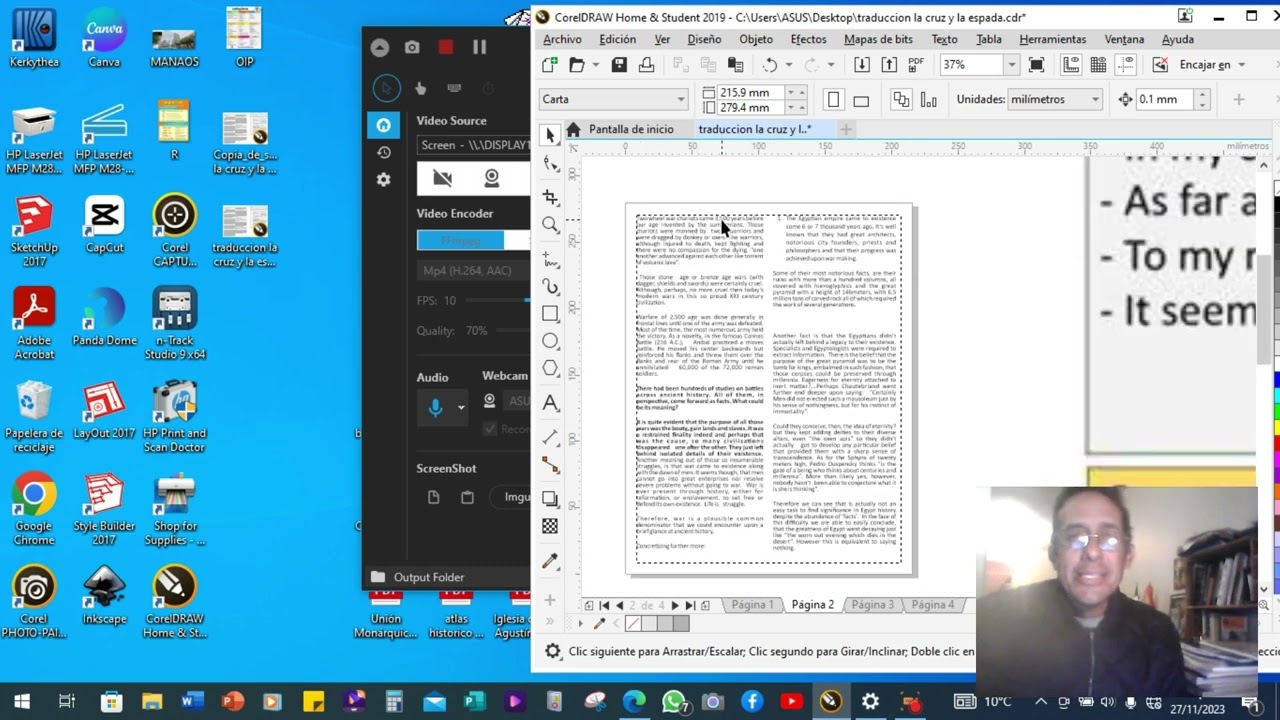Image resolution: width=1280 pixels, height=720 pixels.
Task: Select the Polygon tool
Action: 550,369
